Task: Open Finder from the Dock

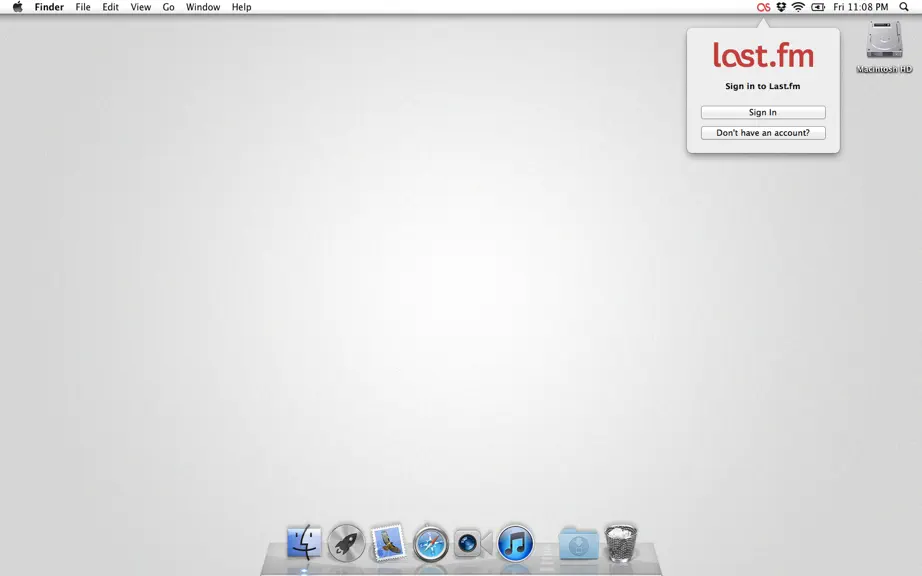Action: point(304,542)
